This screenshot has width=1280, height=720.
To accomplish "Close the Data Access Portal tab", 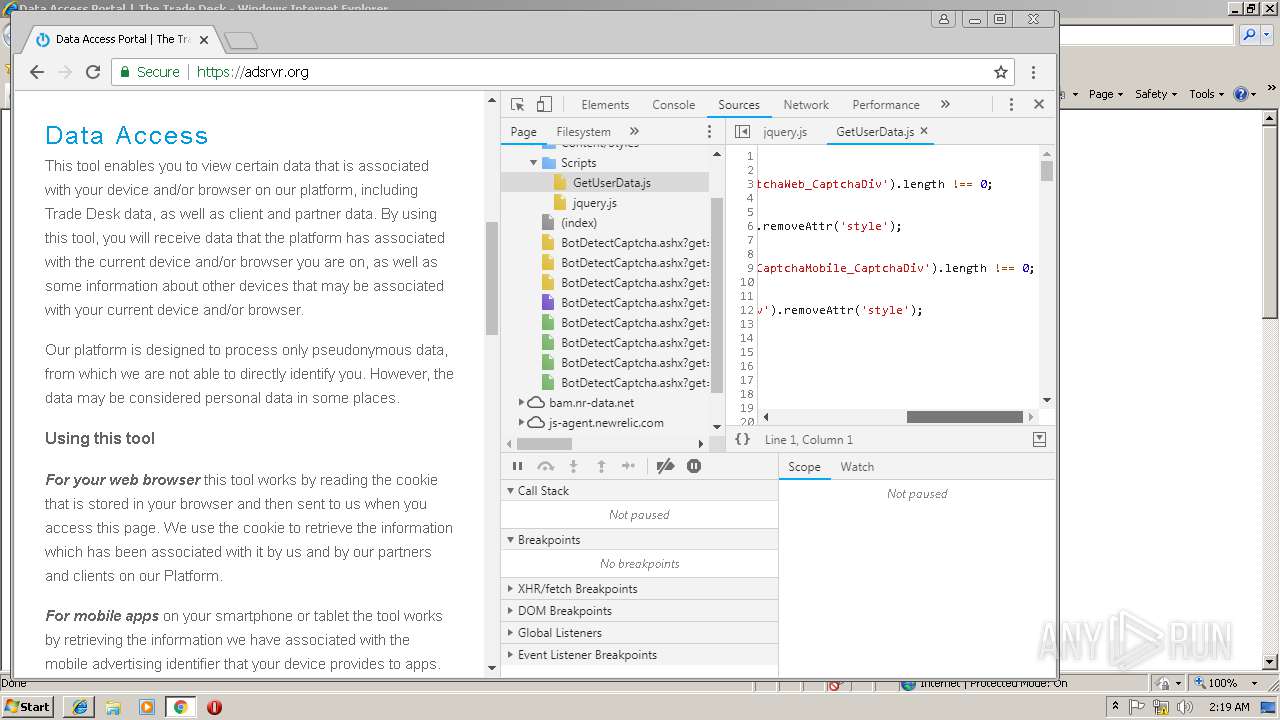I will tap(204, 40).
